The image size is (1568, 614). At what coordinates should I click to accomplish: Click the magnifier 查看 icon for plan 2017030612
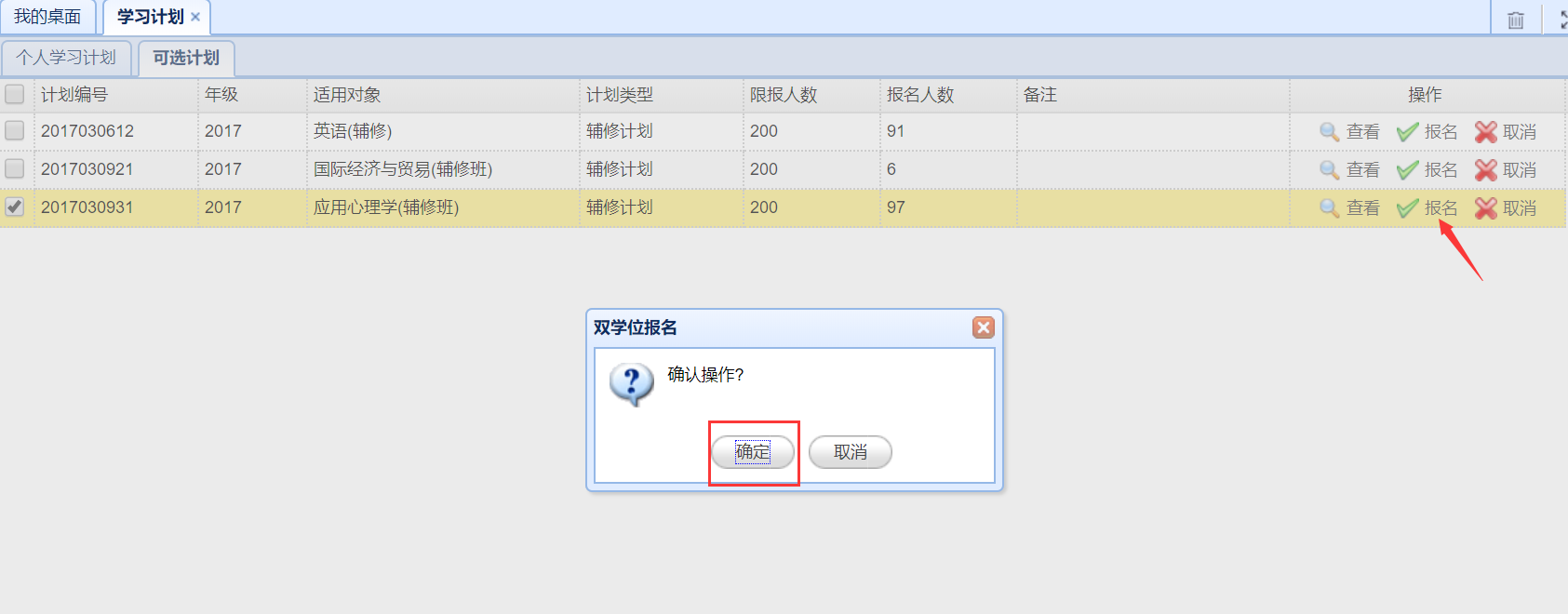click(x=1330, y=132)
